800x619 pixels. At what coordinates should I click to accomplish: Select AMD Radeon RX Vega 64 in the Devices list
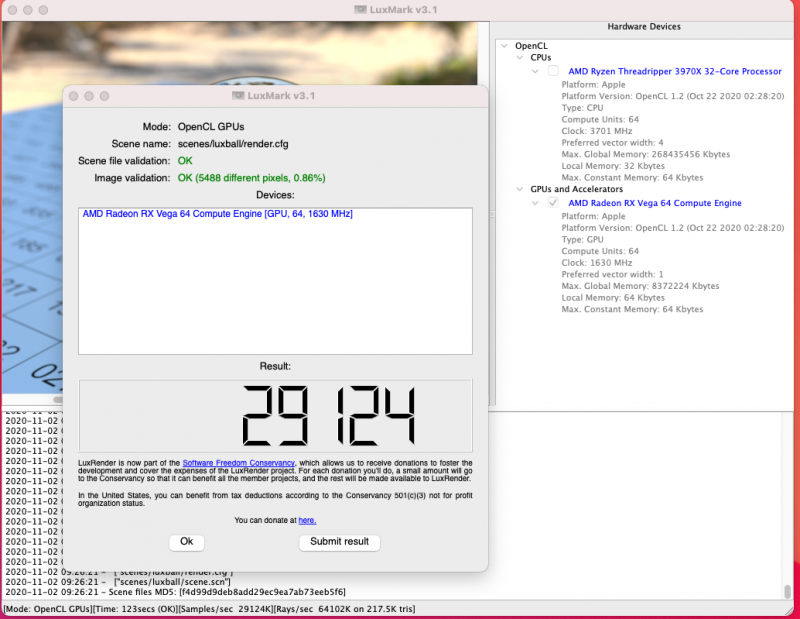click(x=216, y=213)
